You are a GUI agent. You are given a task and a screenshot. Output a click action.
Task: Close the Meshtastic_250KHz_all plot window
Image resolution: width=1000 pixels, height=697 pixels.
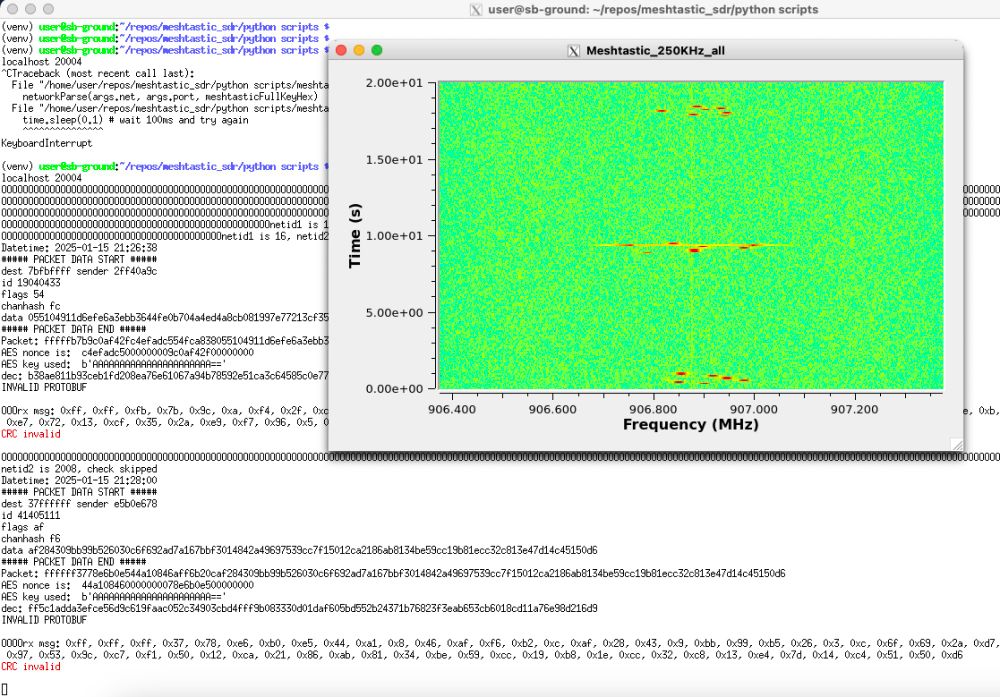tap(341, 50)
